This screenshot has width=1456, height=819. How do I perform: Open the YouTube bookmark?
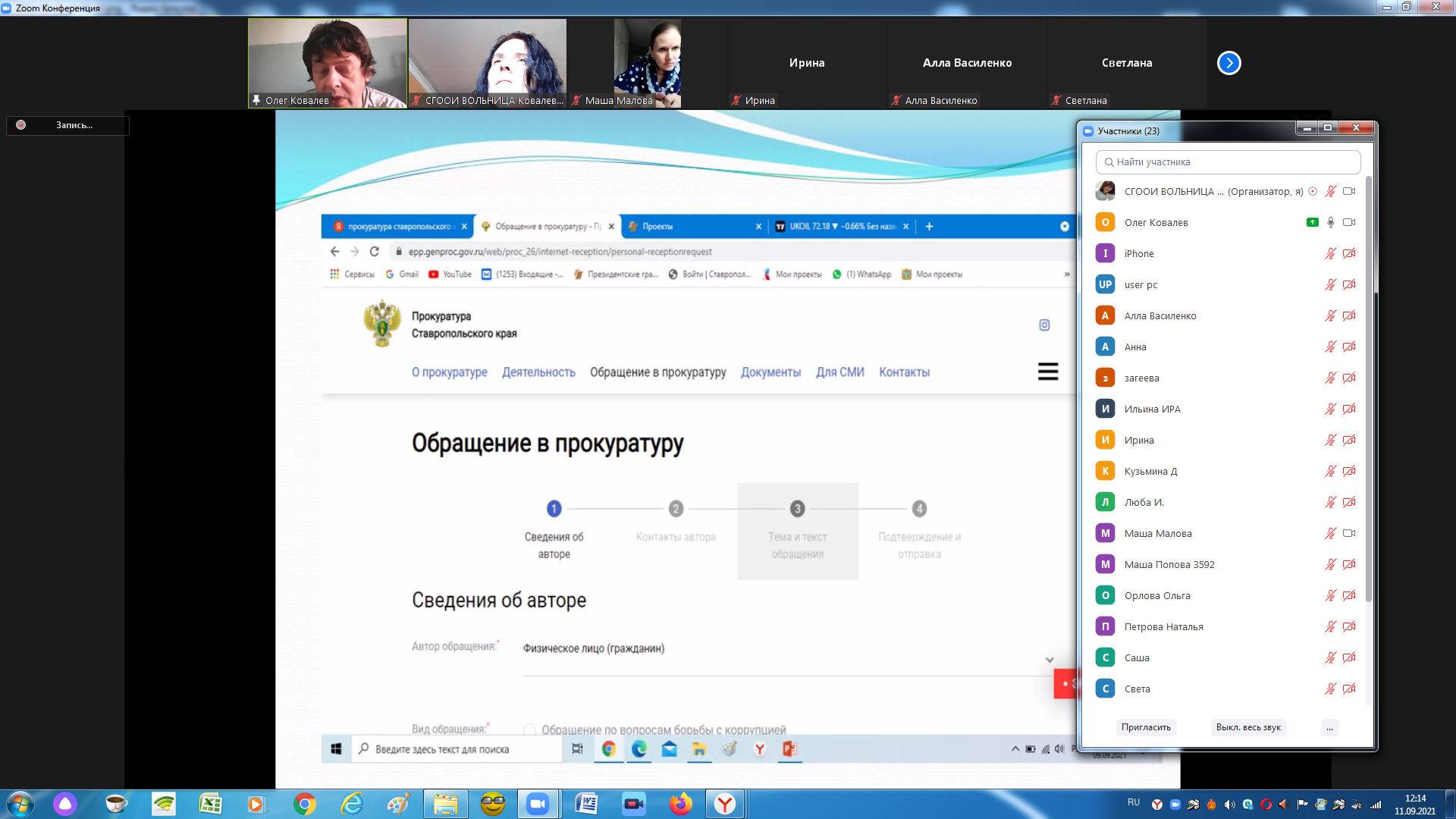(450, 274)
